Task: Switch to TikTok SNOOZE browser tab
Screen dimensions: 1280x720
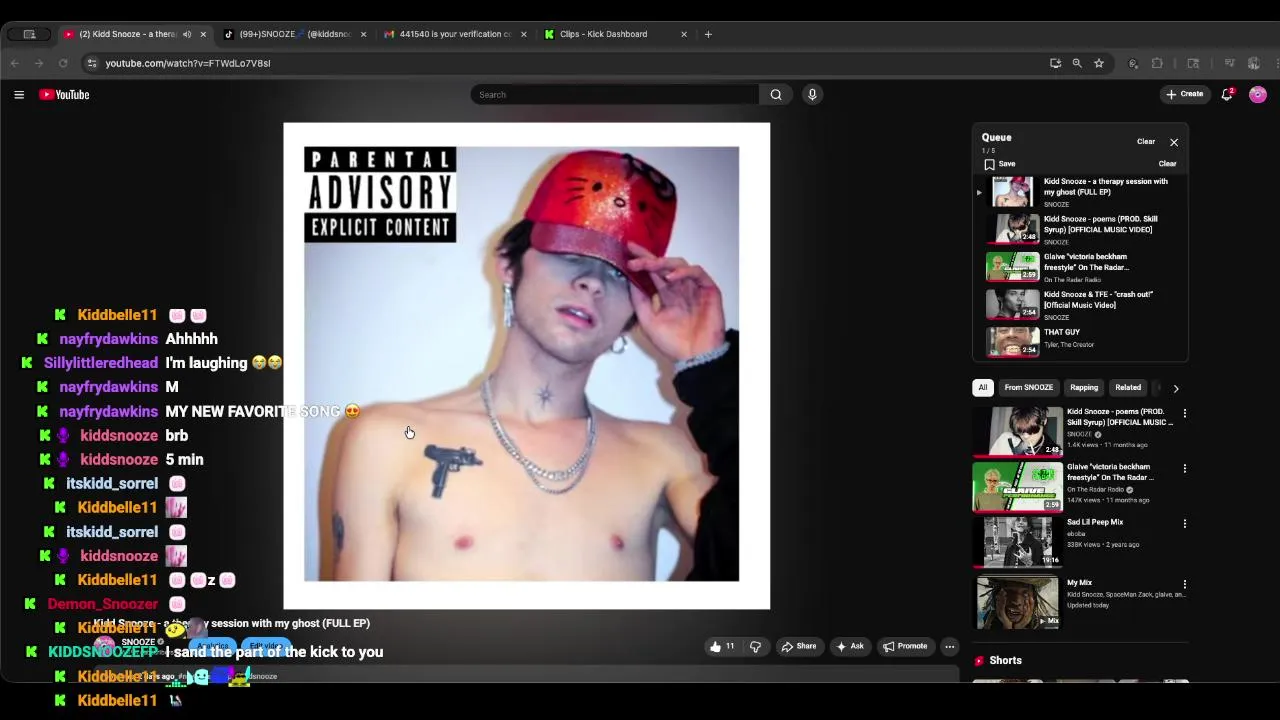Action: 295,34
